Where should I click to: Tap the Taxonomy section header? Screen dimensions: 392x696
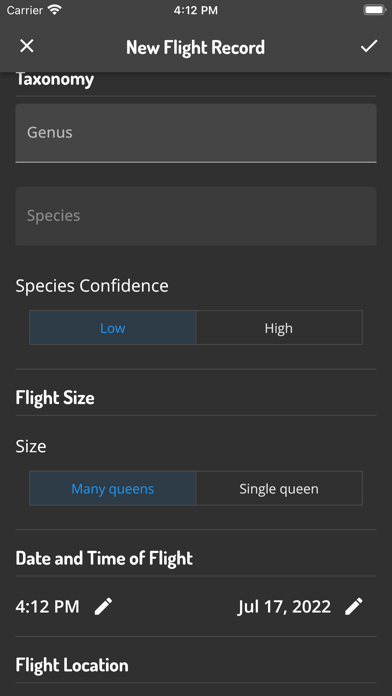pos(55,79)
